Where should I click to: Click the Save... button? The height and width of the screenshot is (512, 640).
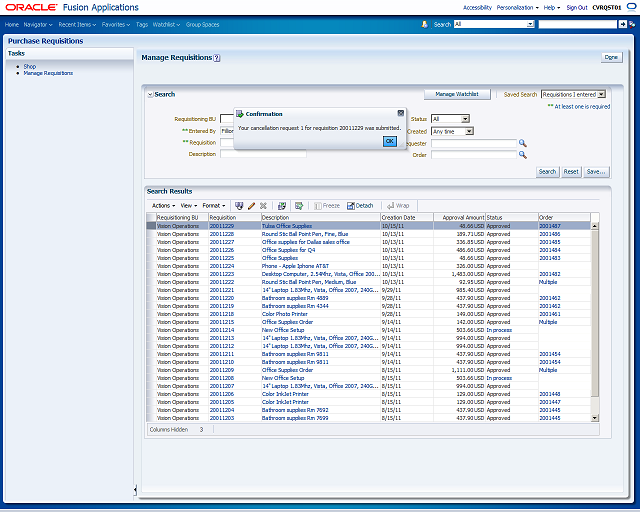tap(596, 172)
